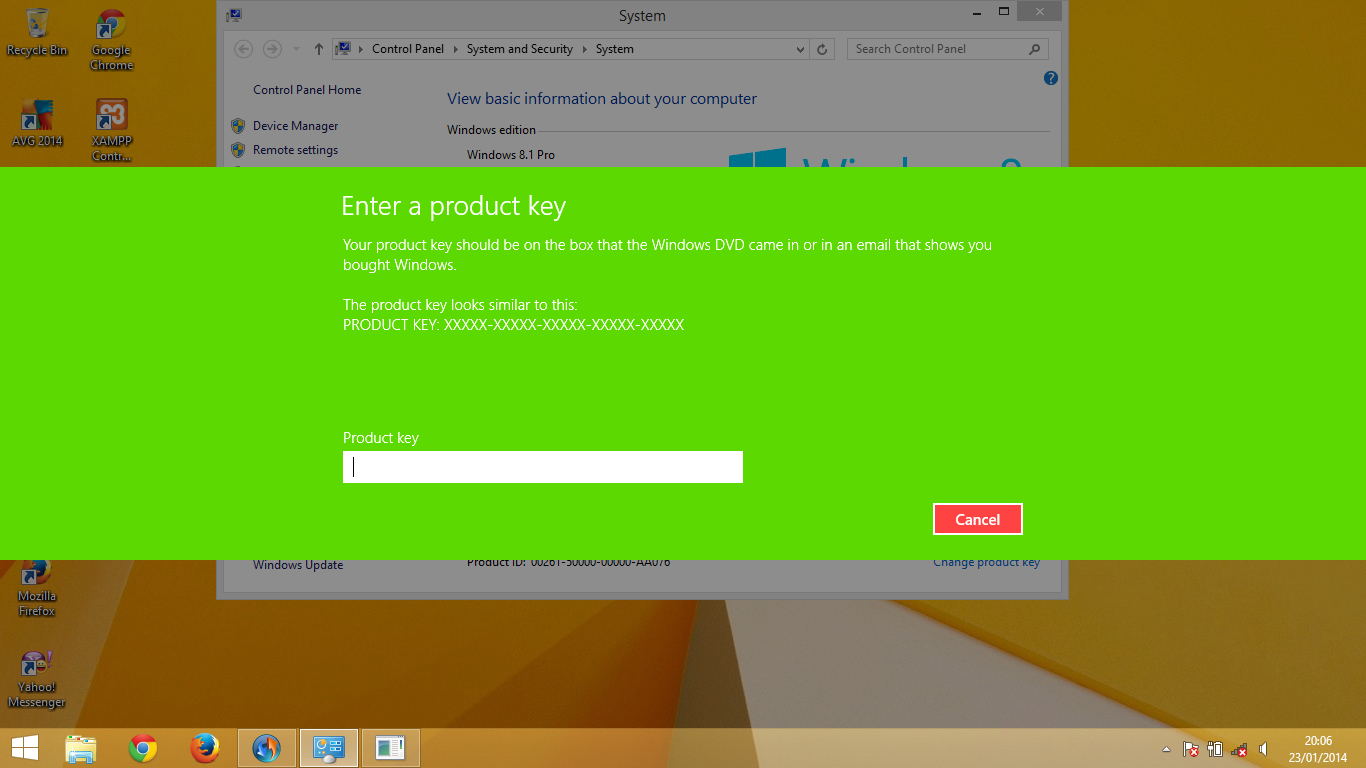Click the network status tray icon
This screenshot has height=768, width=1366.
click(x=1238, y=749)
